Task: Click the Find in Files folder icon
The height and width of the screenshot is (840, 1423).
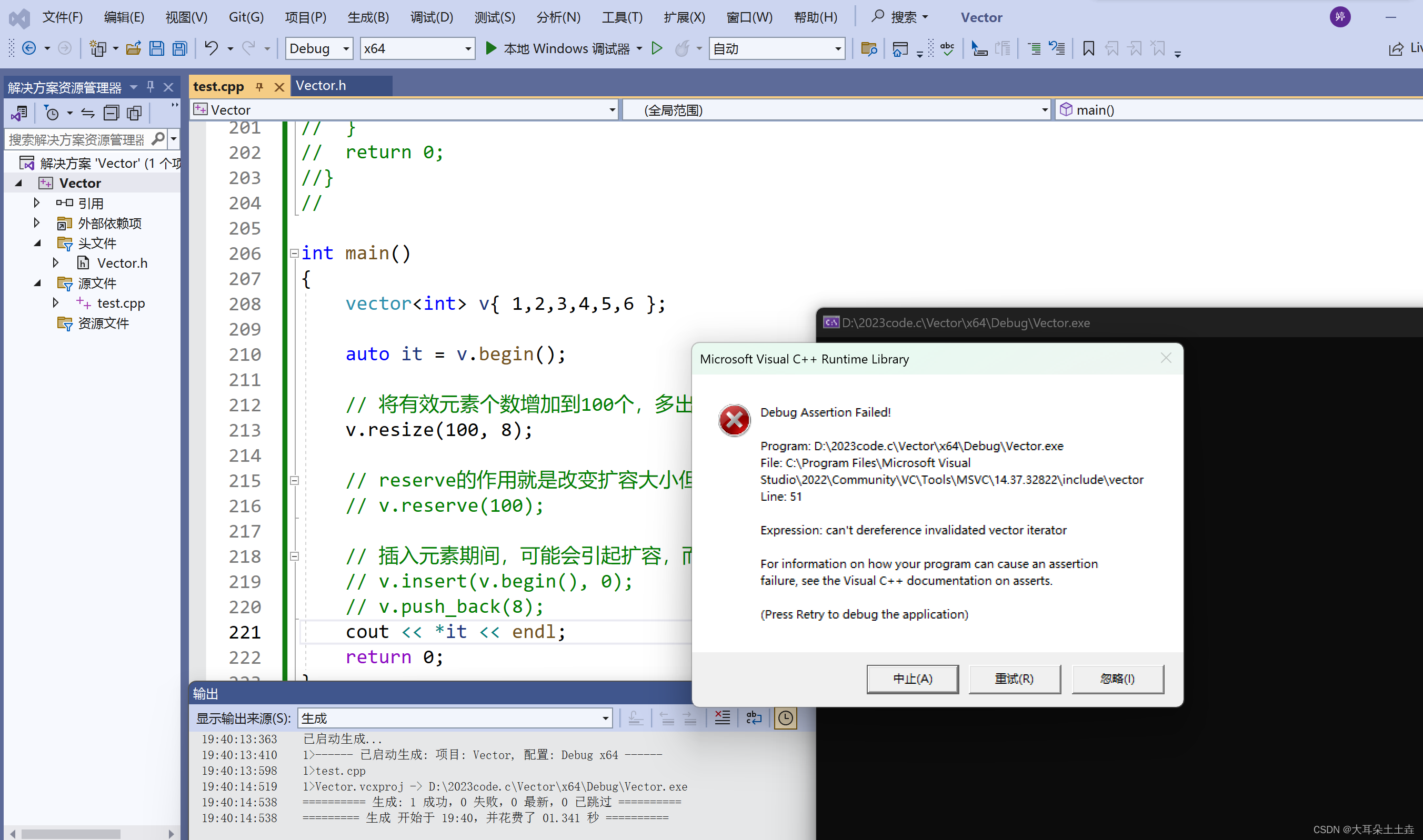Action: 869,49
